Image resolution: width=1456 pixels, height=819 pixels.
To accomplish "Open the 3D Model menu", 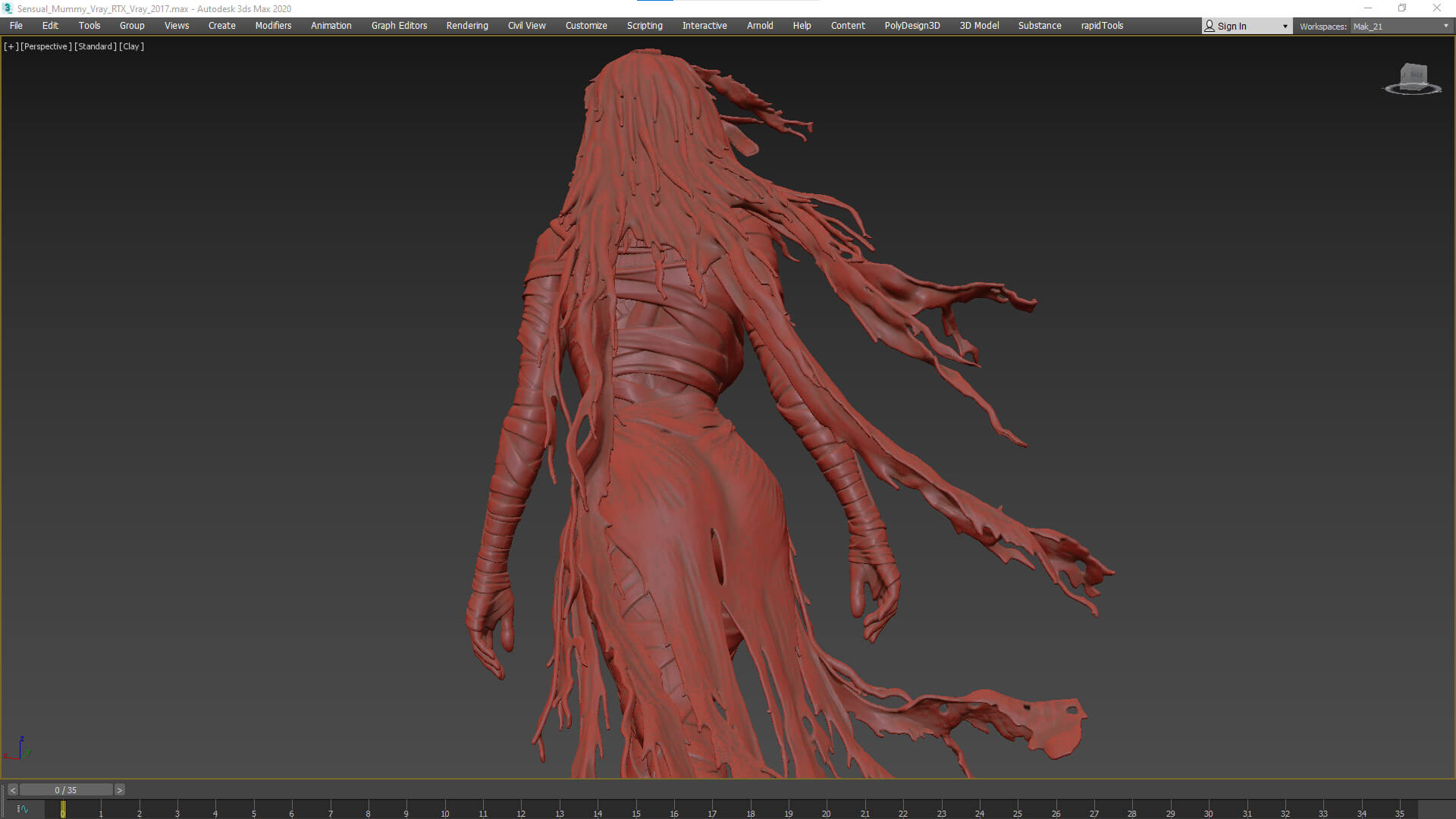I will point(979,26).
